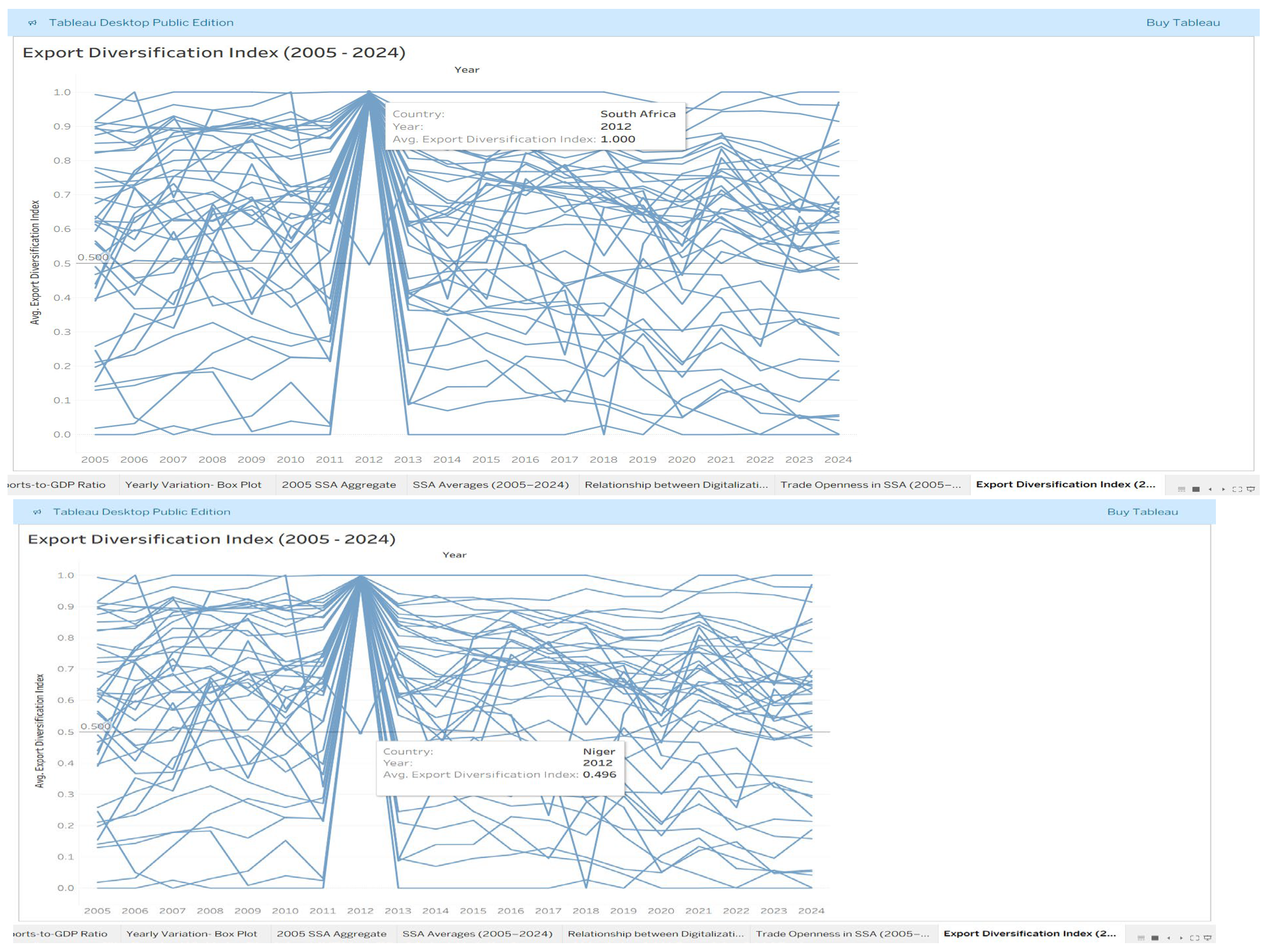1265x952 pixels.
Task: Go to previous sheet in the upper window
Action: click(1210, 489)
